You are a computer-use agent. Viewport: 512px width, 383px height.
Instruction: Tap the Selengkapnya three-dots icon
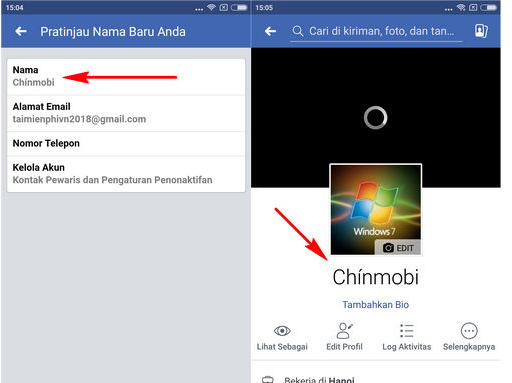click(x=469, y=331)
